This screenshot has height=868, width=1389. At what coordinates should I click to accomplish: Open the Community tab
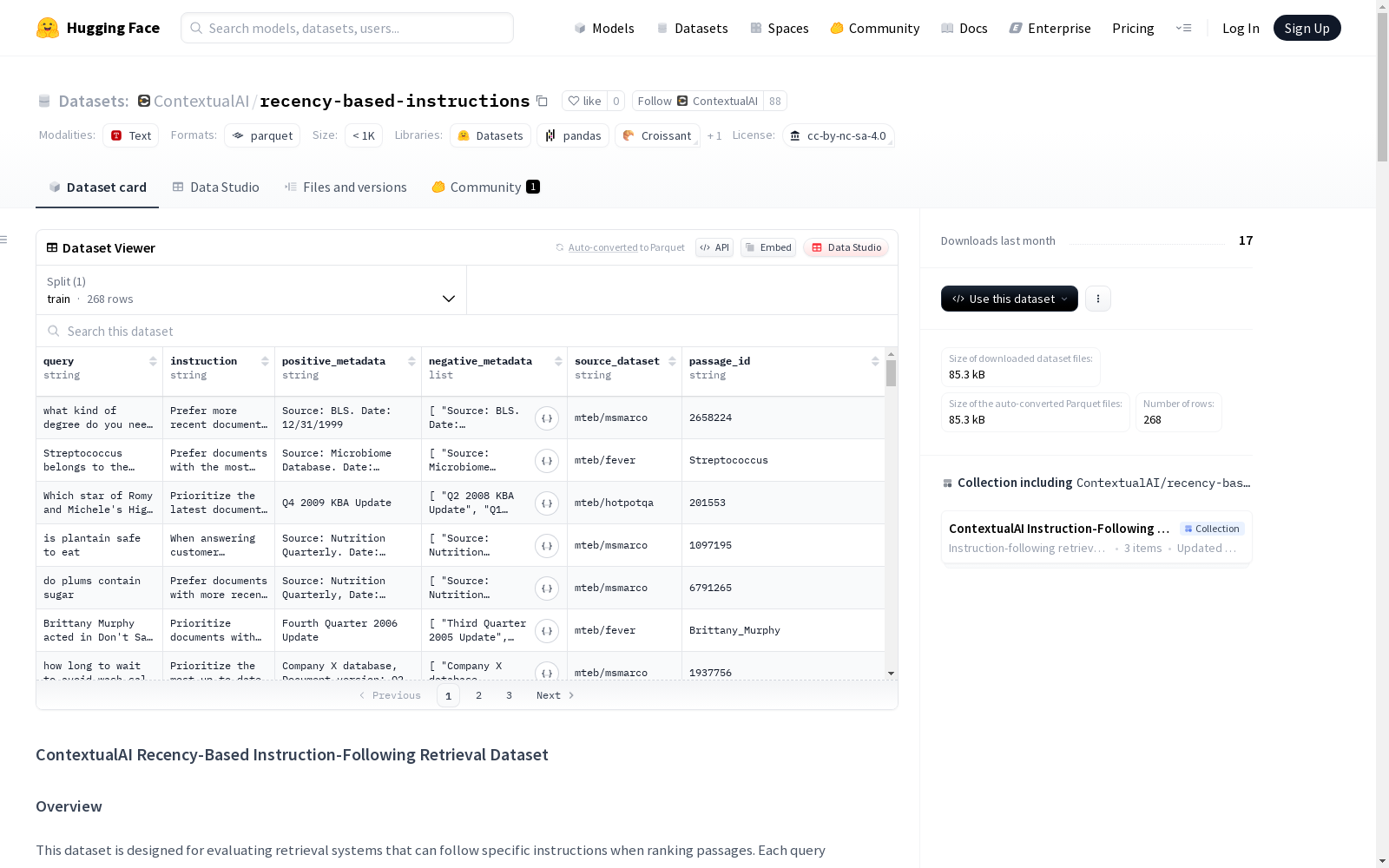[485, 187]
